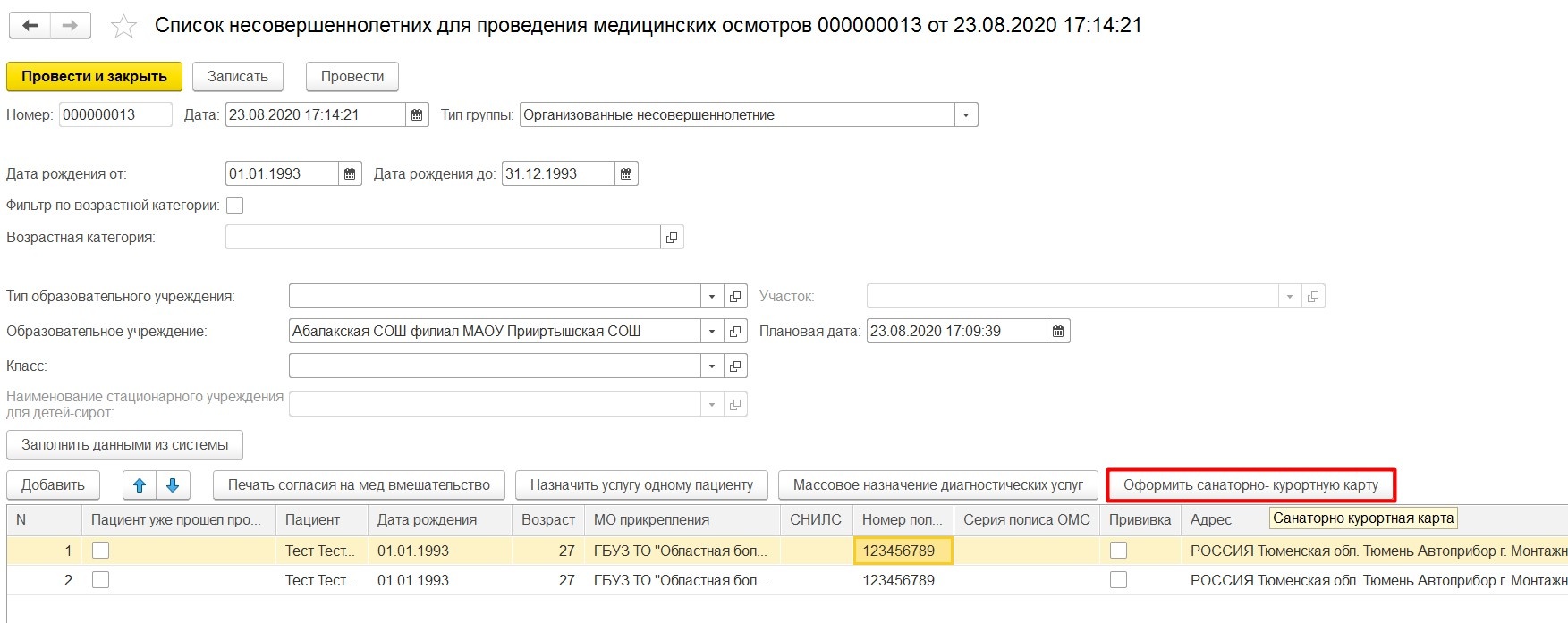Add document to favorites with star
The image size is (1568, 623).
[123, 27]
